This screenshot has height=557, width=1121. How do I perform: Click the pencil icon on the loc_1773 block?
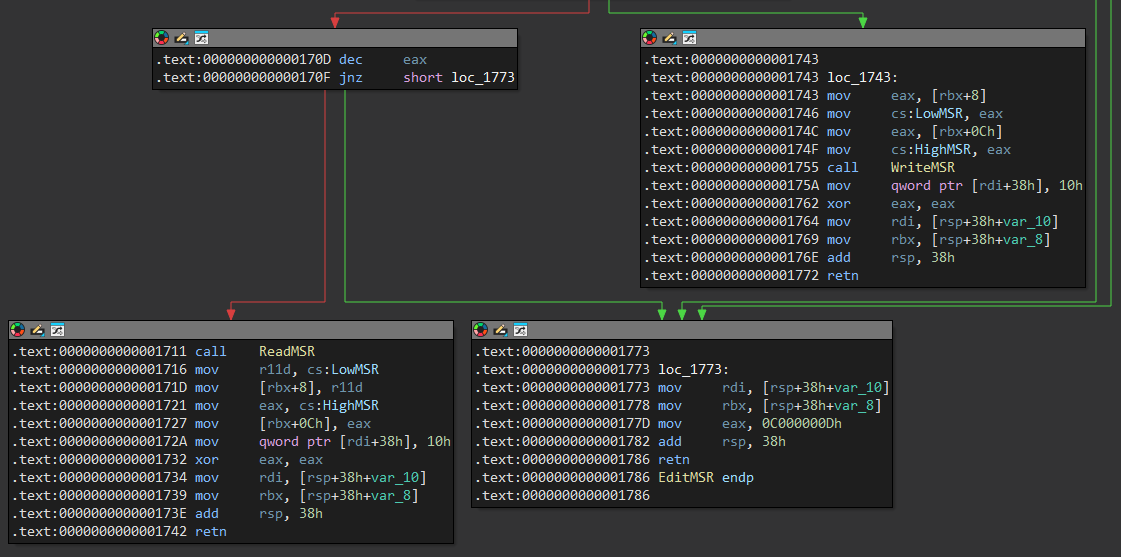[x=501, y=330]
